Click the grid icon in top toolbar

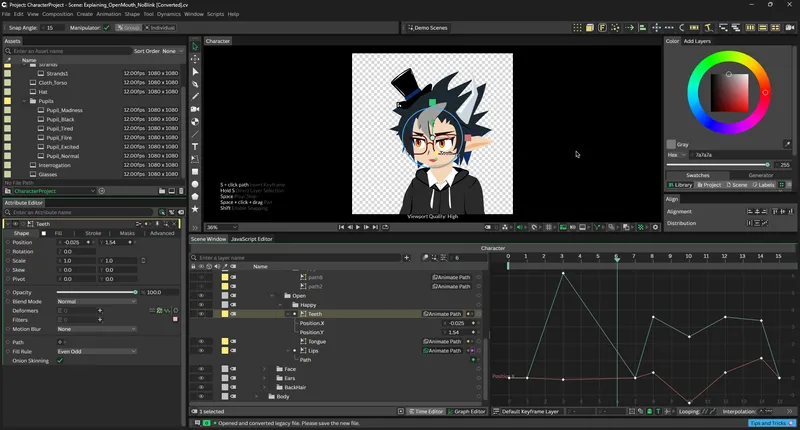(x=577, y=28)
